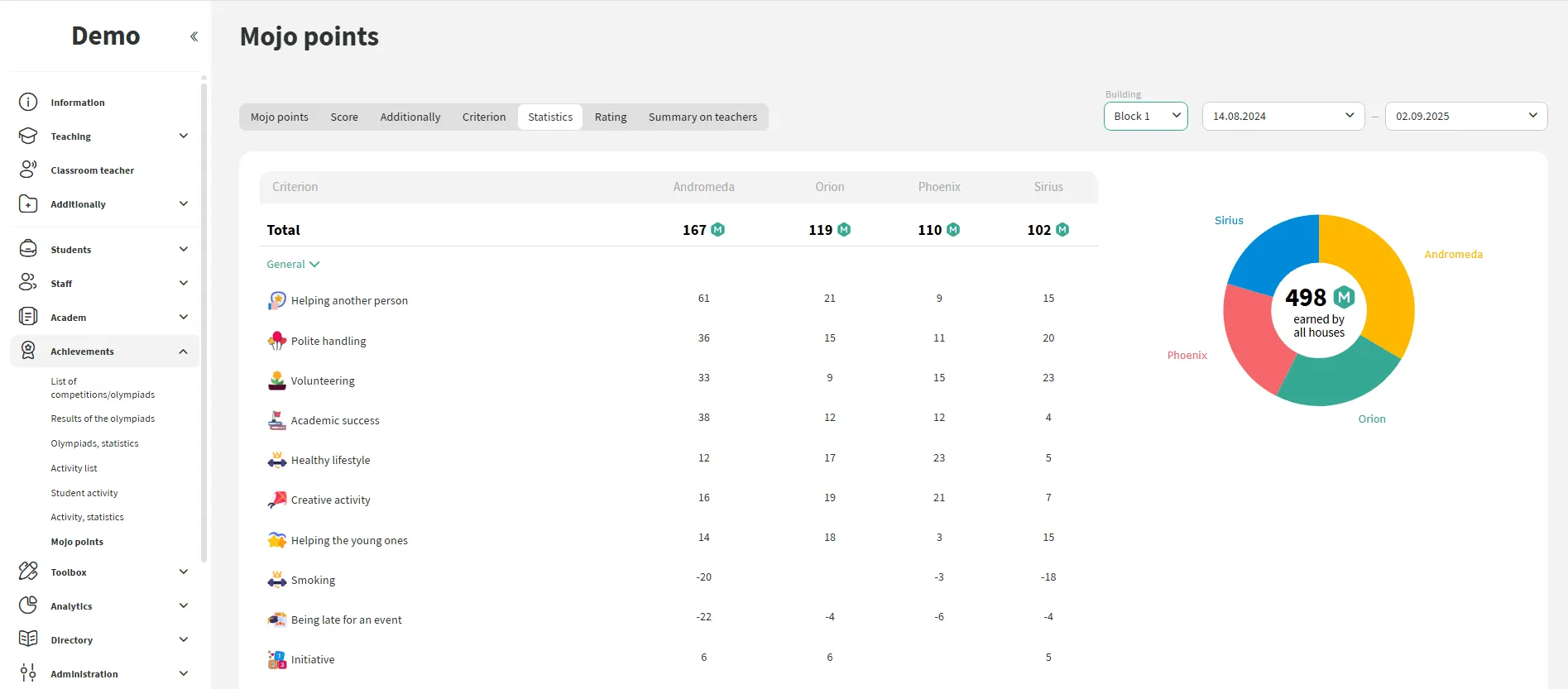Click the Helping another person criterion icon
1568x689 pixels.
tap(276, 300)
